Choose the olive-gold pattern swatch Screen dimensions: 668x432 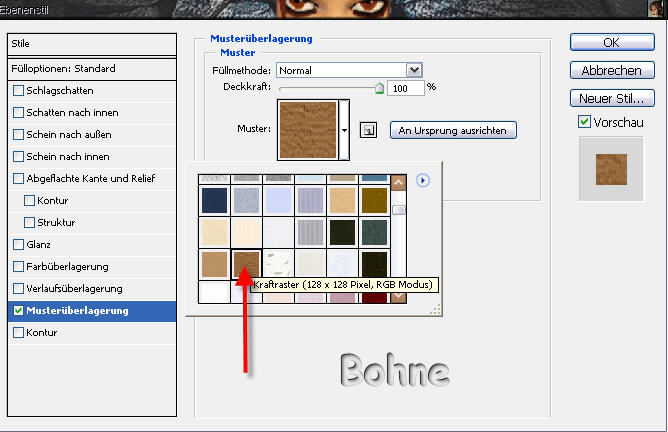click(374, 200)
